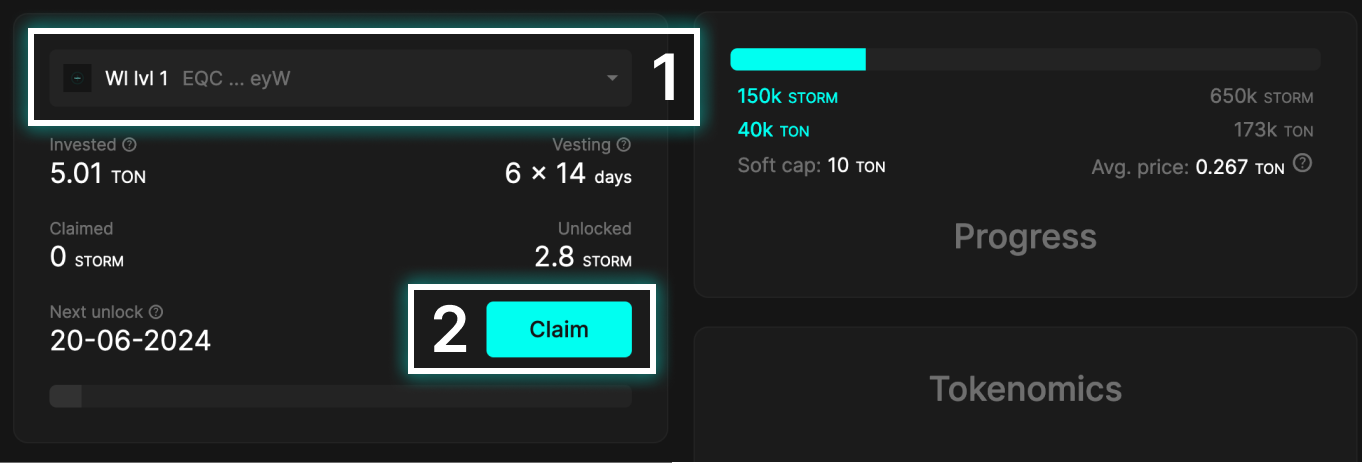Expand the WI lvl 1 dropdown arrow
This screenshot has height=463, width=1362.
click(612, 78)
